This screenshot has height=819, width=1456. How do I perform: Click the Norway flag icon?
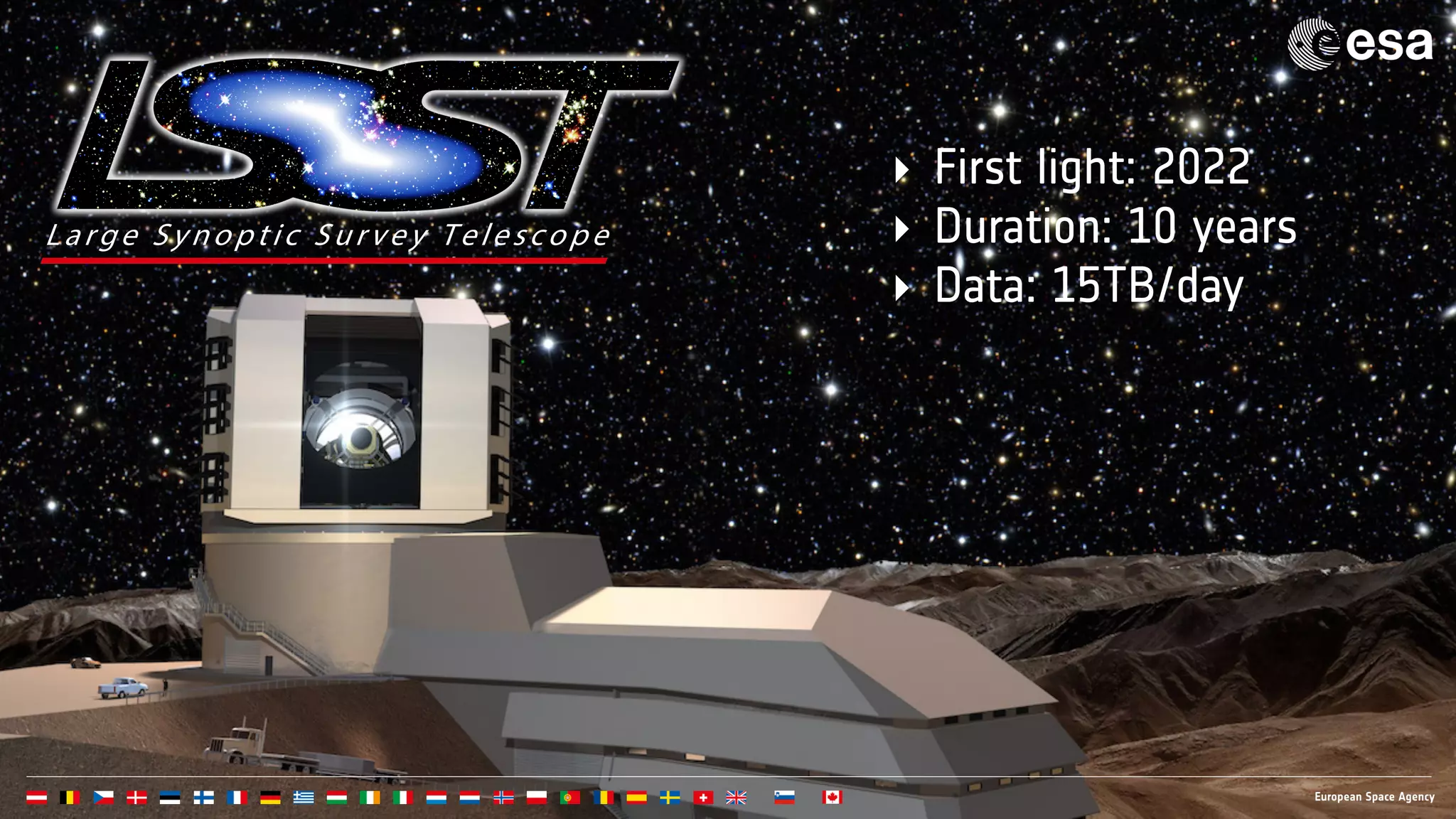pos(503,798)
